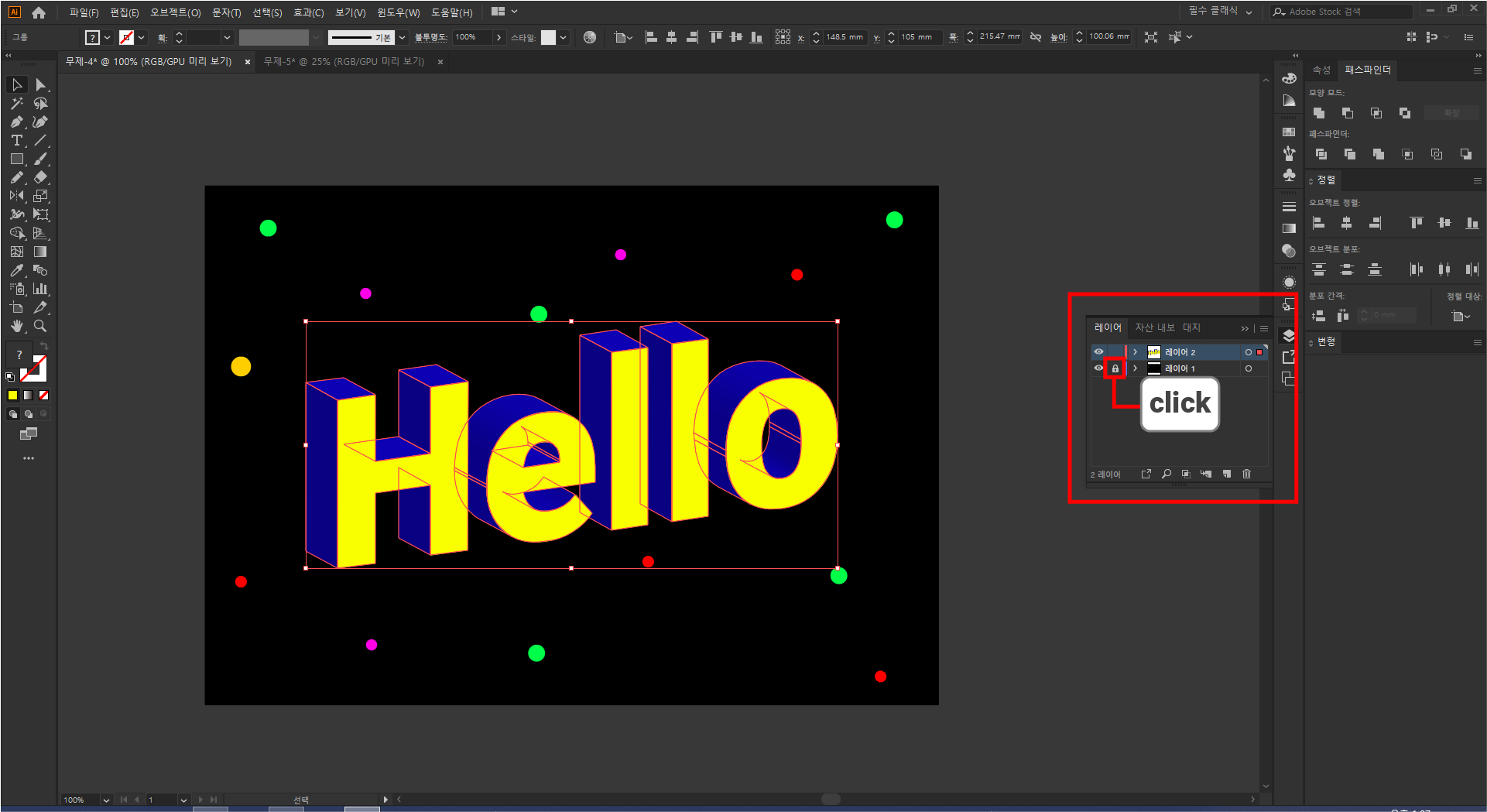Select the Lasso tool
This screenshot has height=812, width=1487.
(x=41, y=103)
